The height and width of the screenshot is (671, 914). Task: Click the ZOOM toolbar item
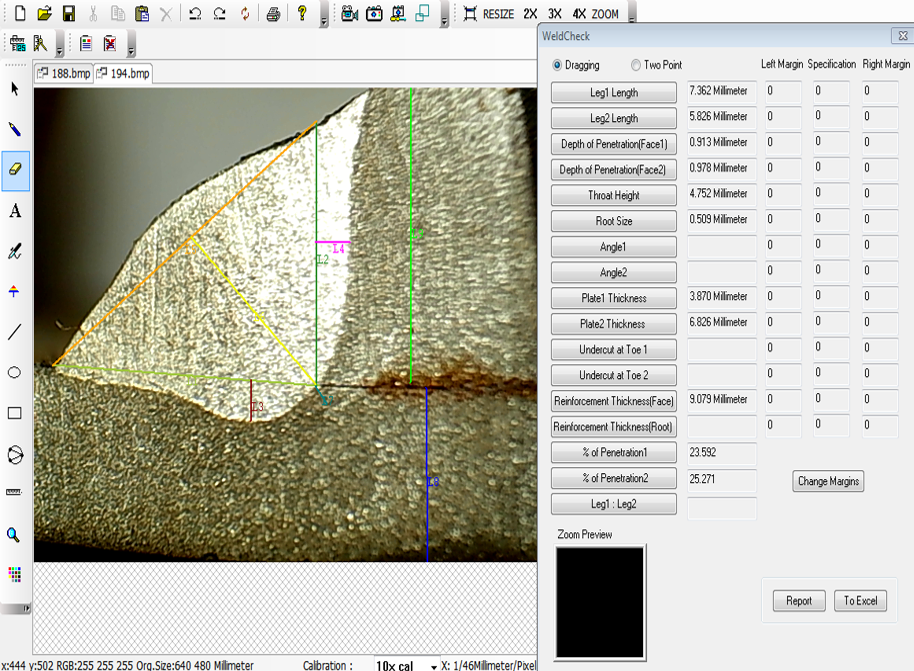pyautogui.click(x=605, y=14)
